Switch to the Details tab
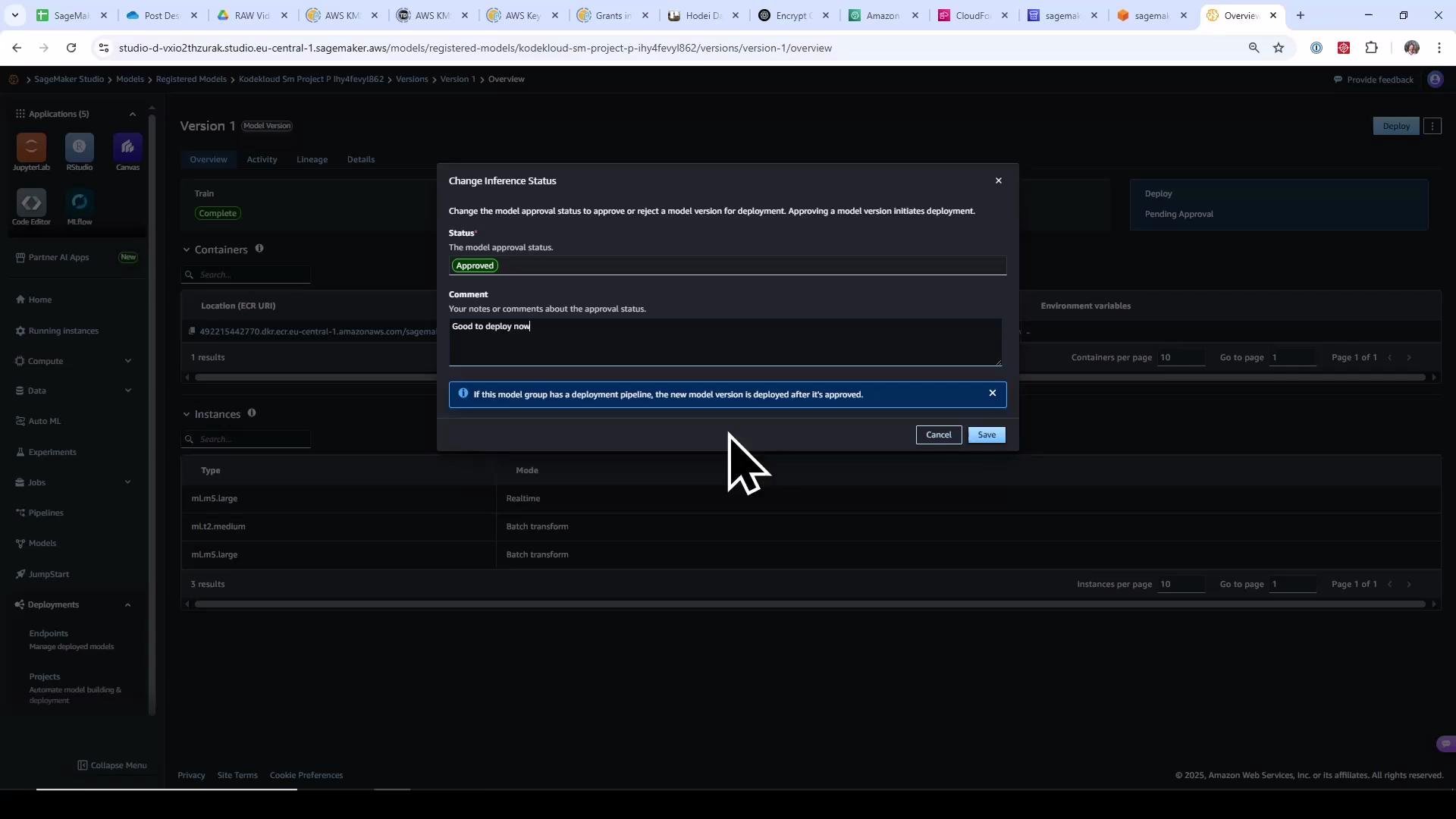The image size is (1456, 819). [x=361, y=159]
